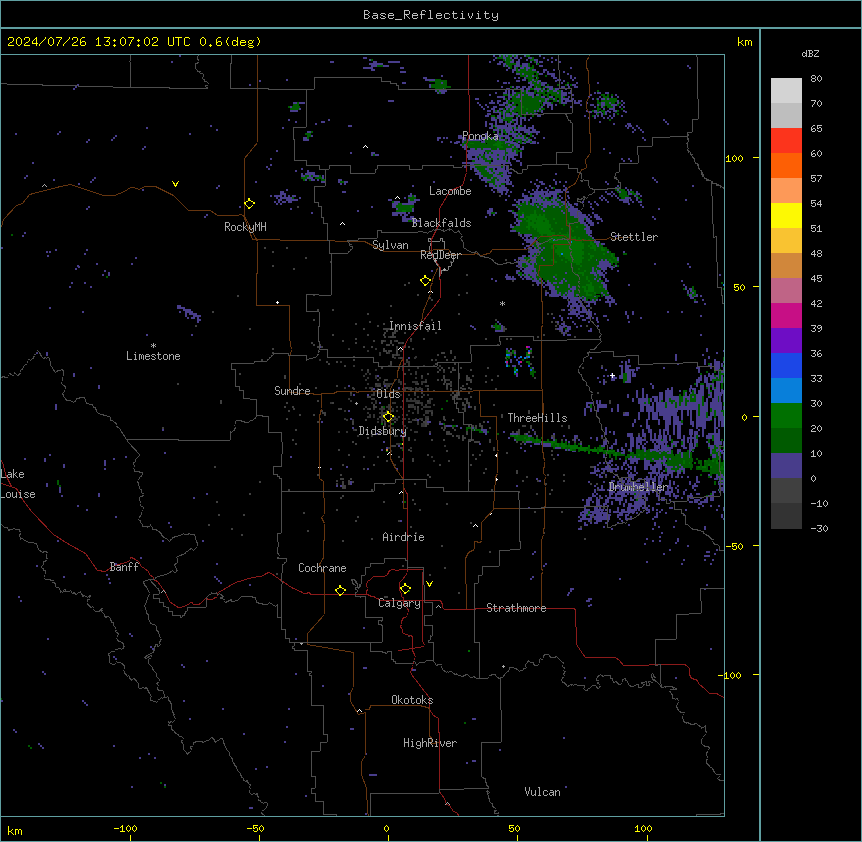Click the white cross marker north of Drumheller
The height and width of the screenshot is (842, 862).
point(612,375)
